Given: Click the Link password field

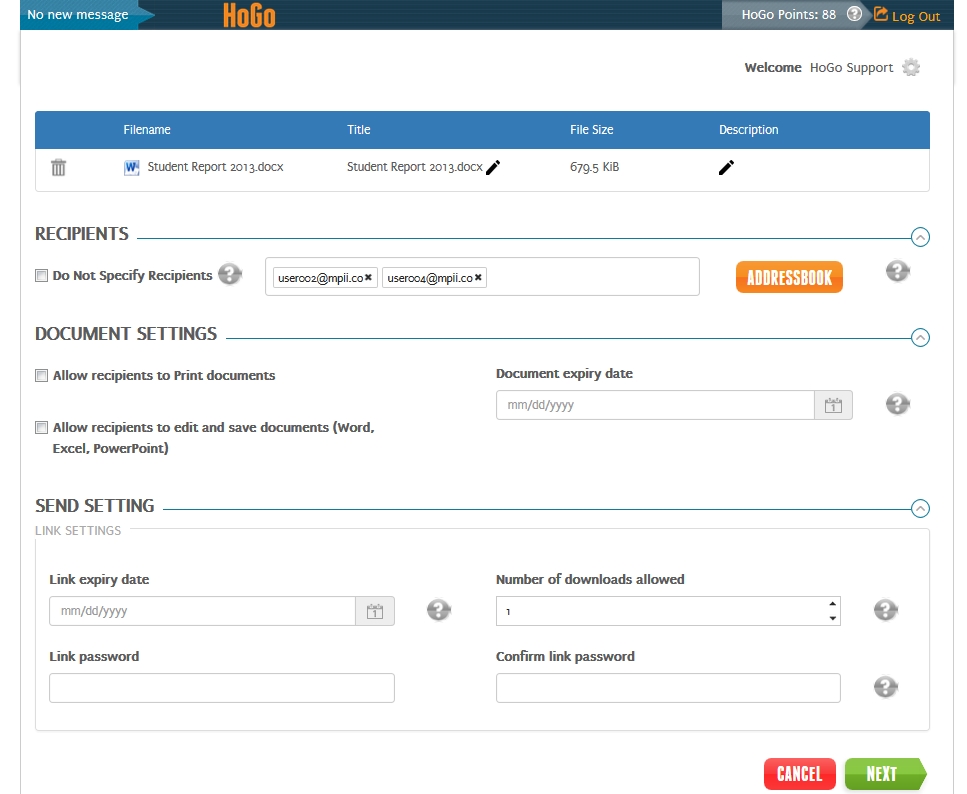Looking at the screenshot, I should click(x=222, y=688).
